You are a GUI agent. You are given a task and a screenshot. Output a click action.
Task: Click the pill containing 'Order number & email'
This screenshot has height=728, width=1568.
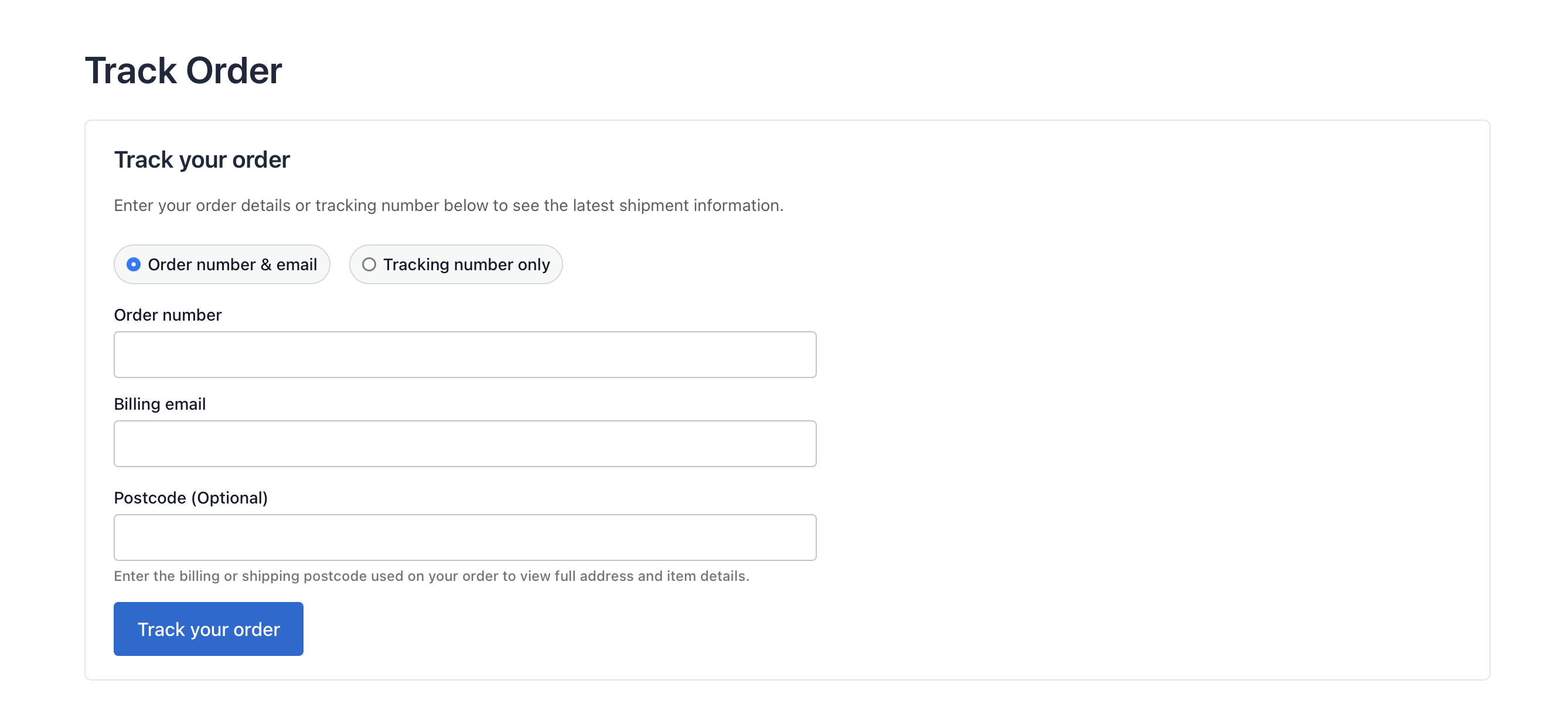click(221, 264)
